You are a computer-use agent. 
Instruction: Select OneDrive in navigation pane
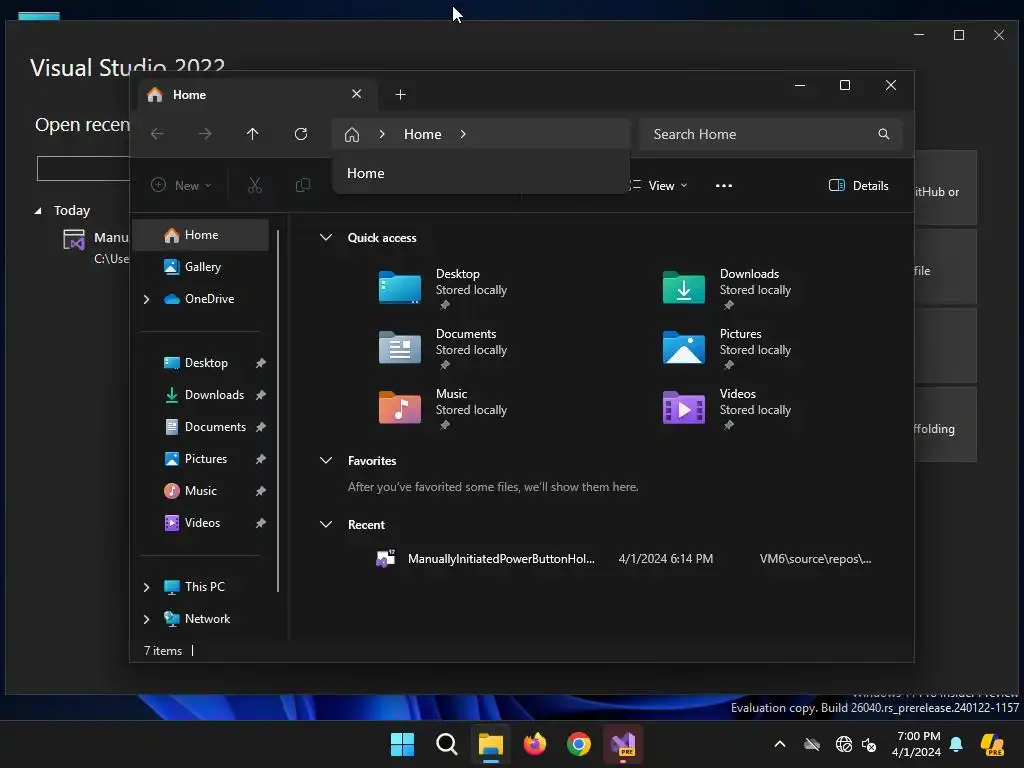209,299
